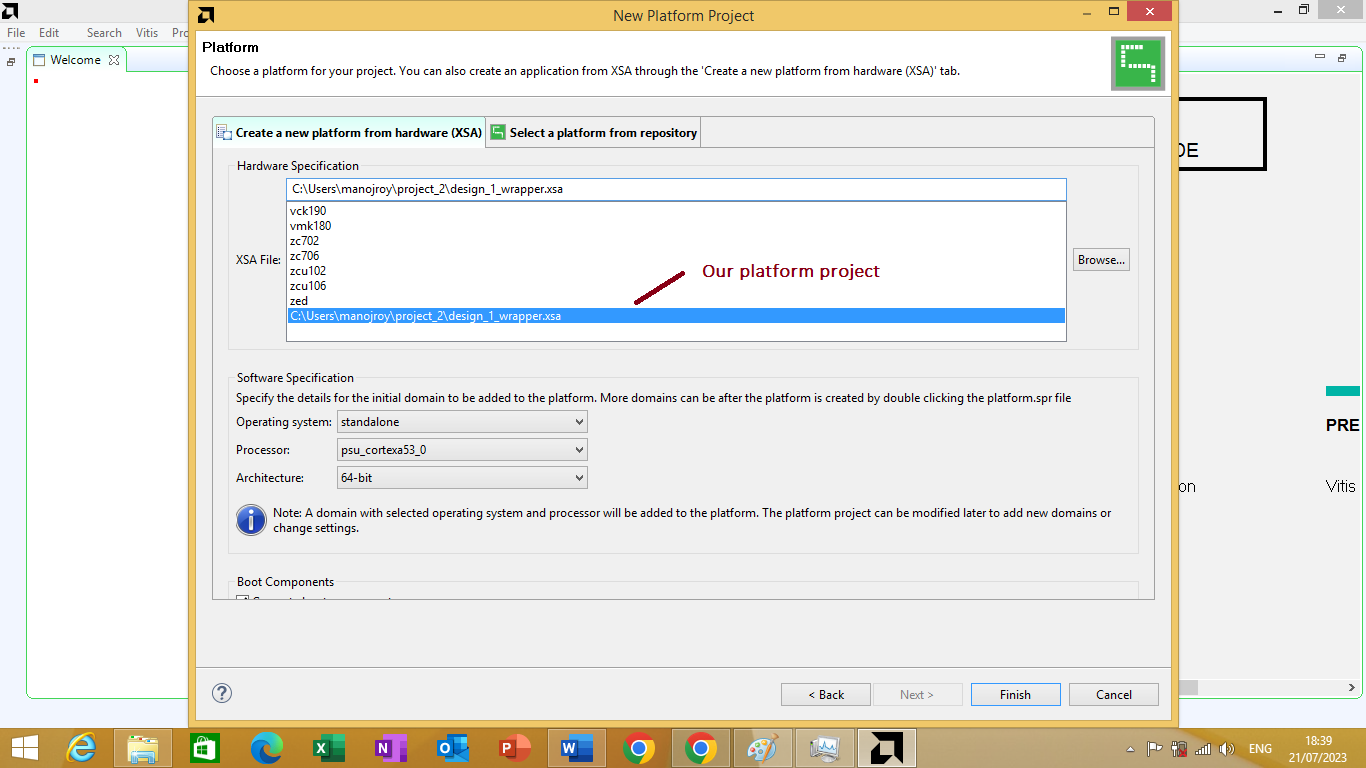Minimize the Welcome view in the Vitis window
The image size is (1366, 768).
pyautogui.click(x=1319, y=58)
